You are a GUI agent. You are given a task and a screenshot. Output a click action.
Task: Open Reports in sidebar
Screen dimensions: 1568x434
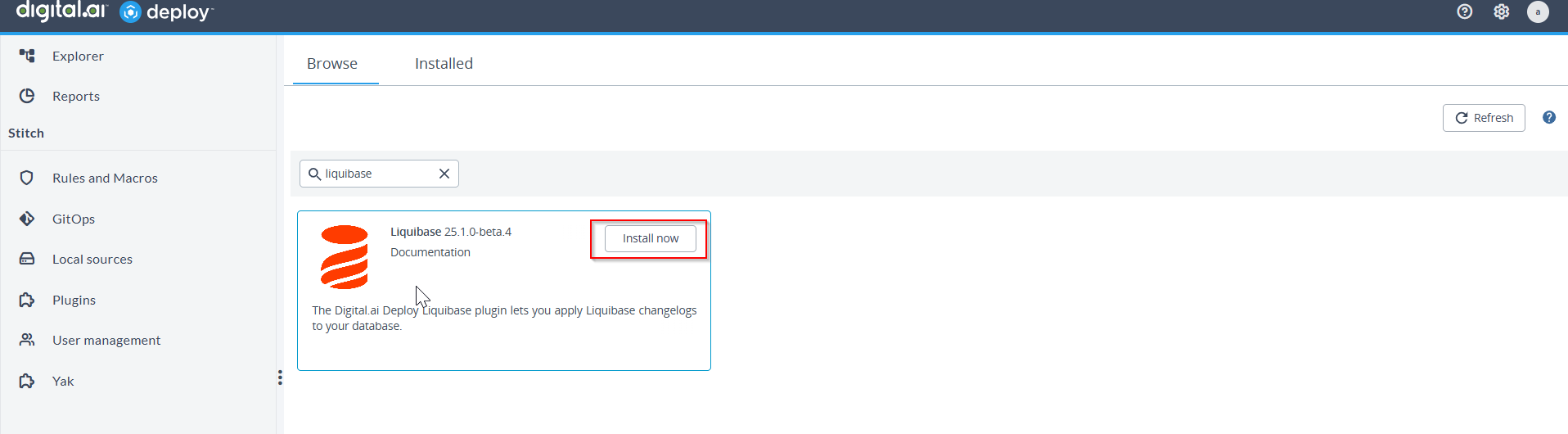click(76, 96)
